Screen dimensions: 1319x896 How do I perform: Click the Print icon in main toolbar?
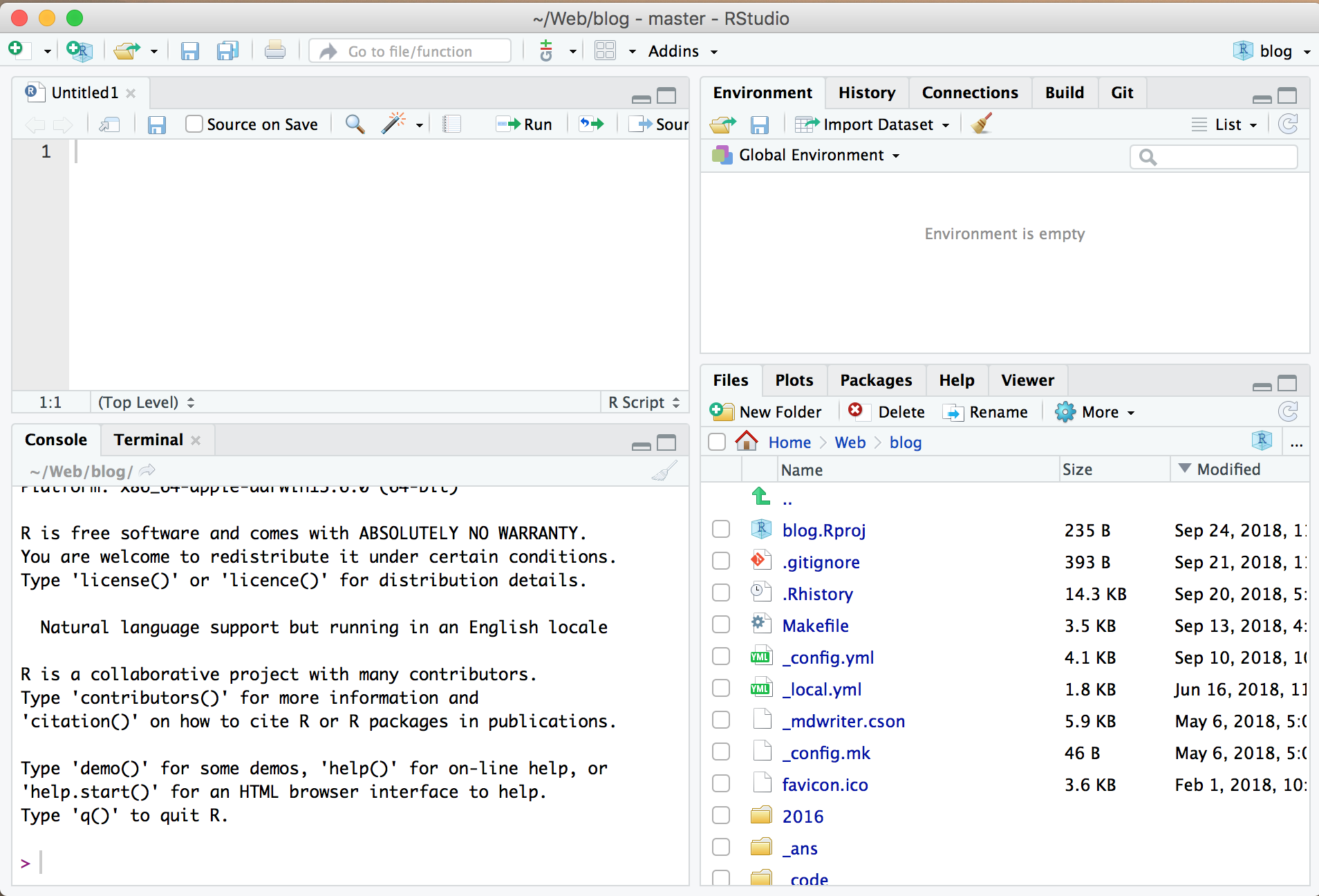(x=275, y=50)
